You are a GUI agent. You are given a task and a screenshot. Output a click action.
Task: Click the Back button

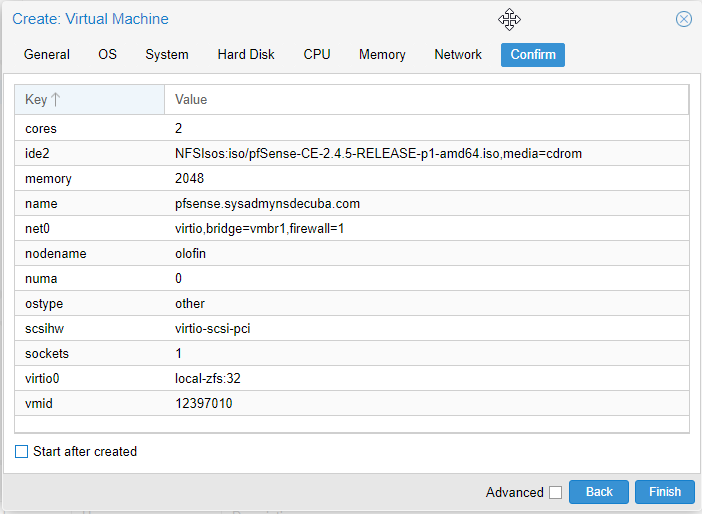[x=599, y=492]
